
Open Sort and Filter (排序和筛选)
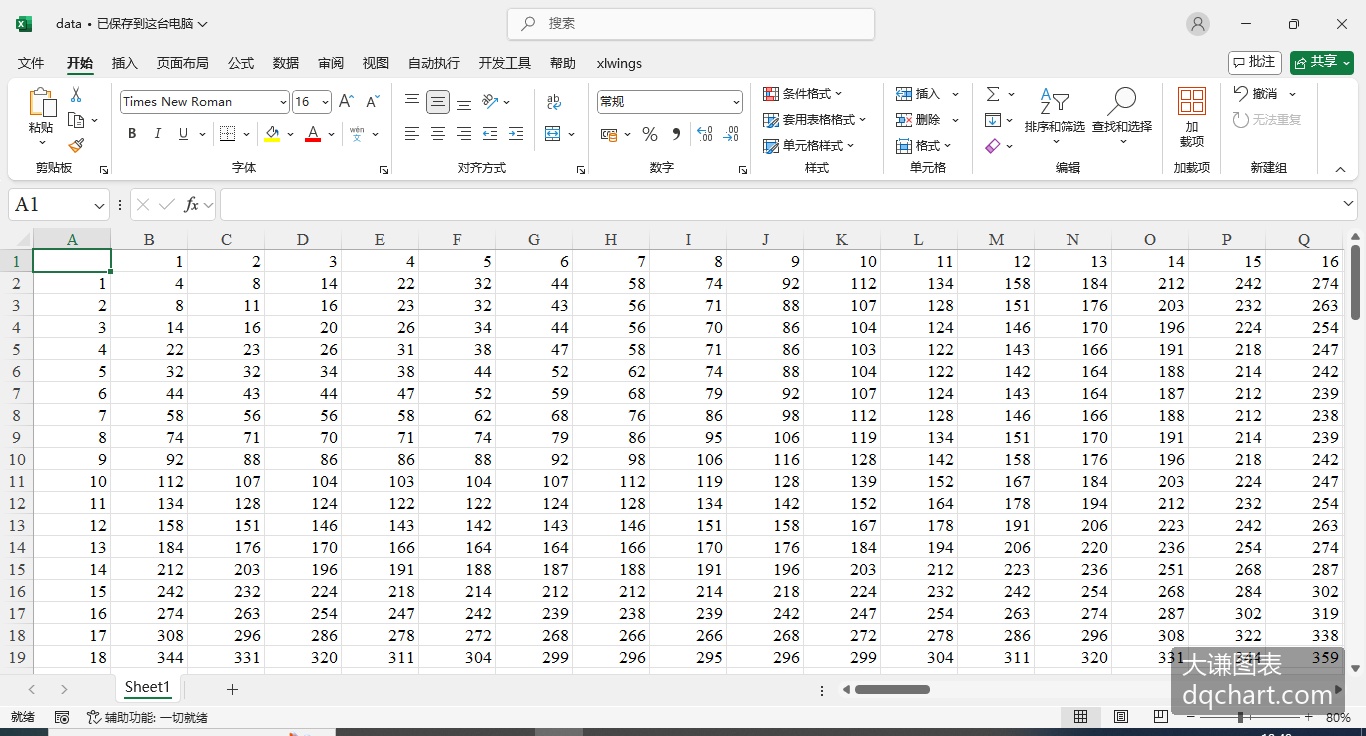tap(1054, 114)
